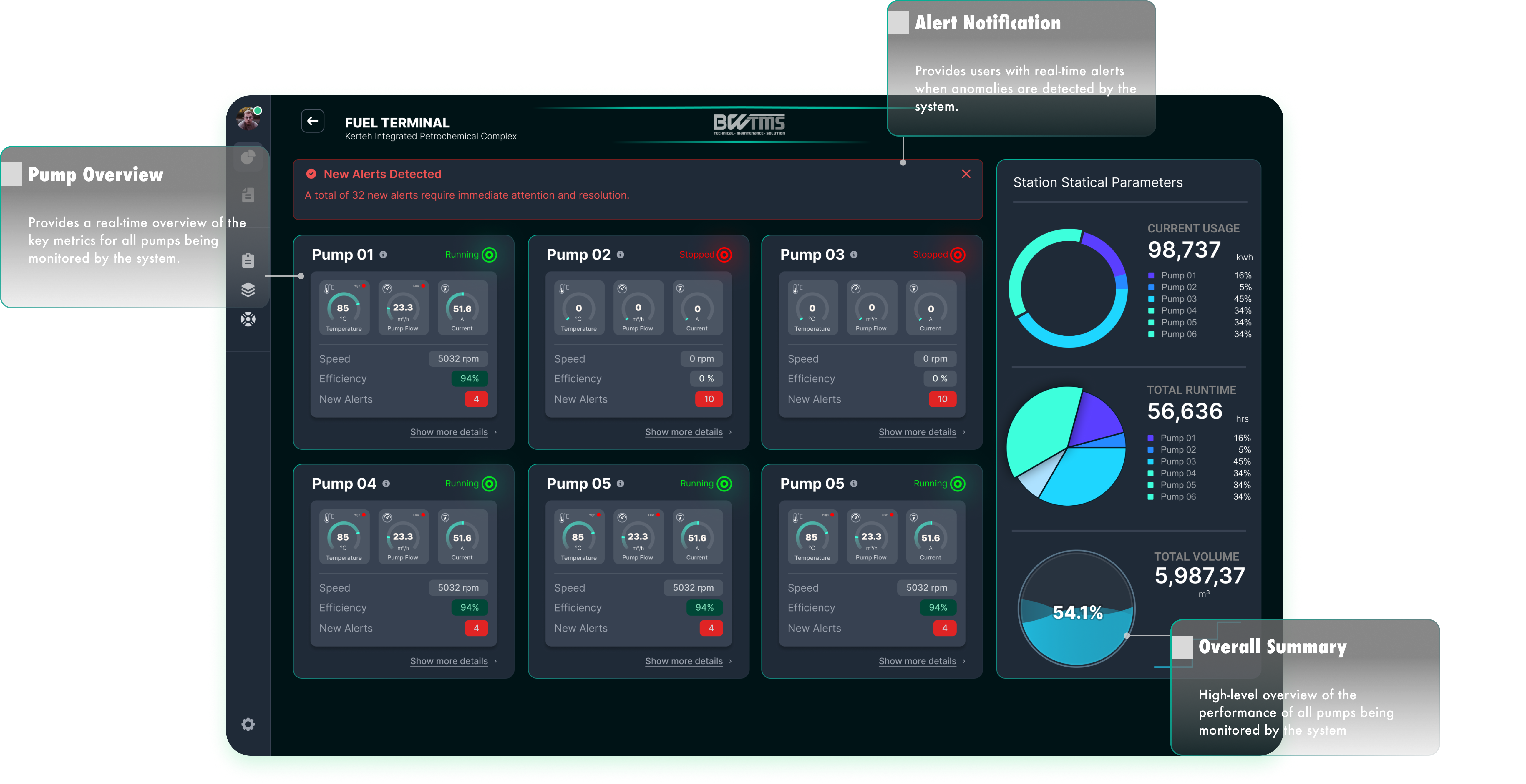
Task: Click info icon beside Pump 04 title
Action: [386, 484]
